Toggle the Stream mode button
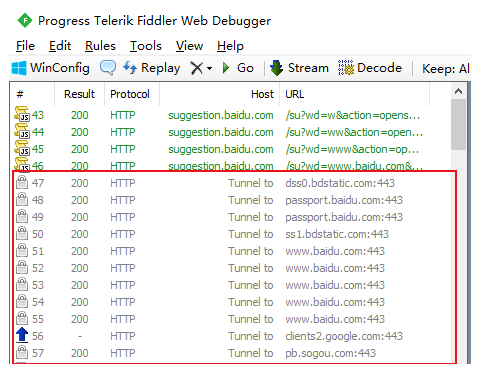Image resolution: width=478 pixels, height=368 pixels. coord(299,68)
